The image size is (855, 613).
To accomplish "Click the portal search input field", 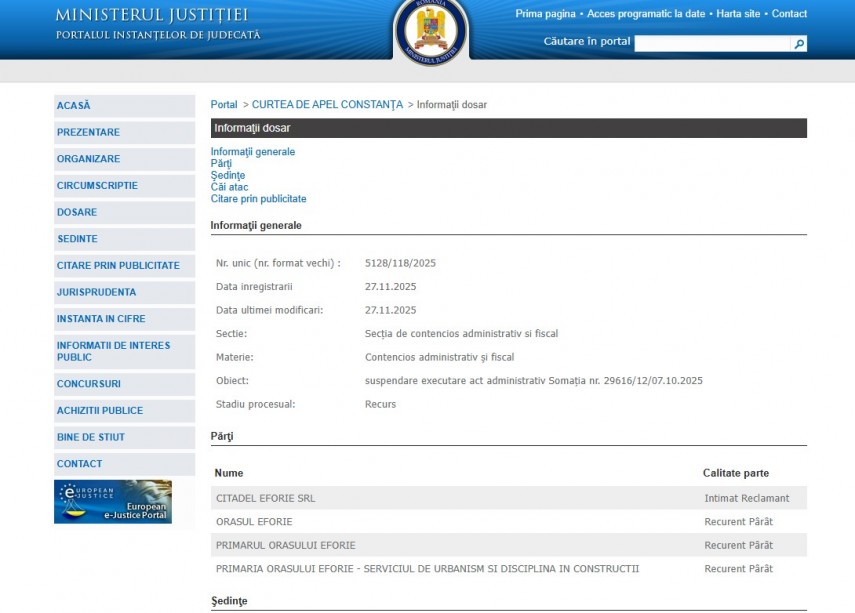I will (x=712, y=44).
